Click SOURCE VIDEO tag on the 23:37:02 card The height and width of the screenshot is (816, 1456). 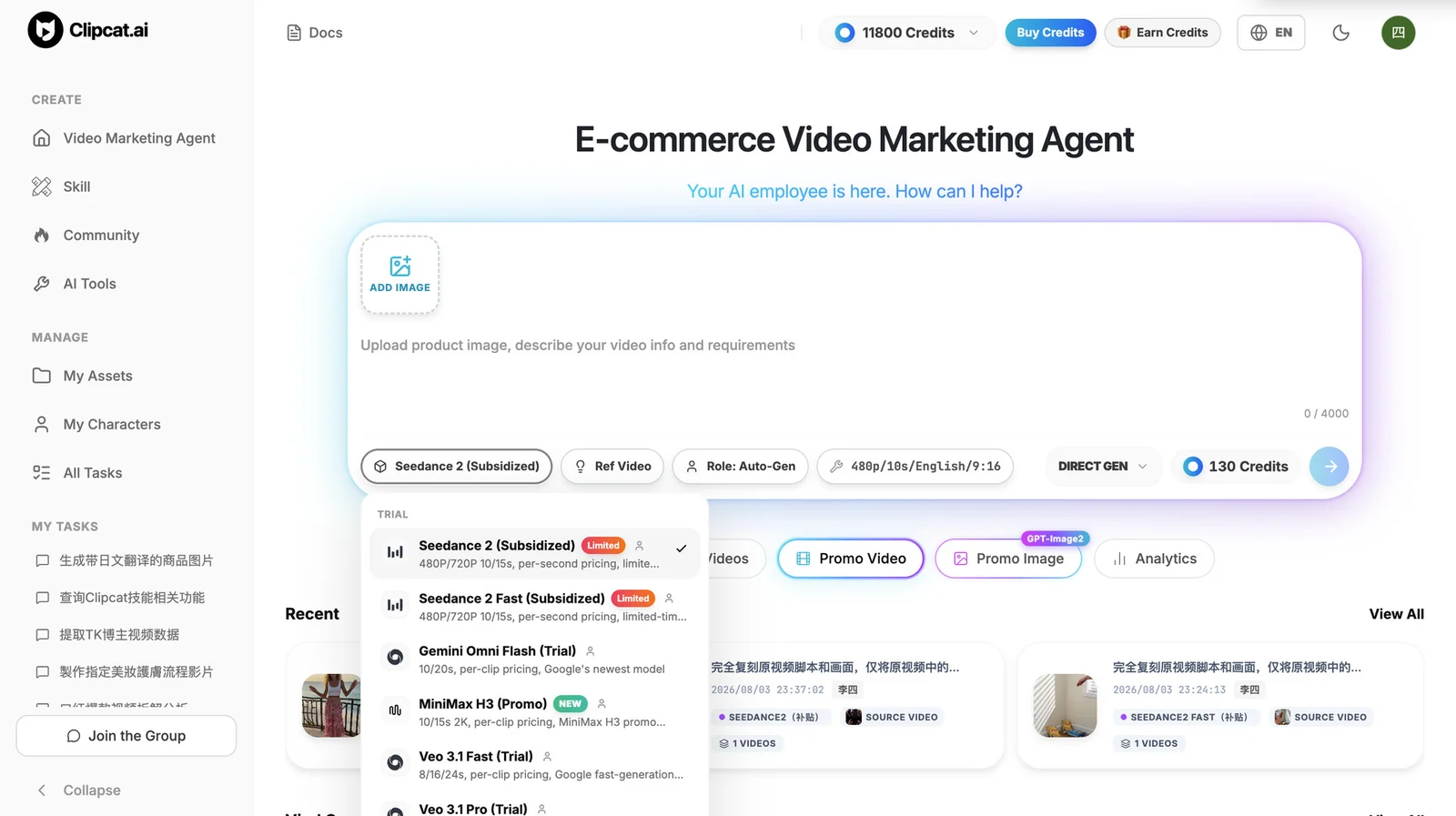[x=892, y=717]
